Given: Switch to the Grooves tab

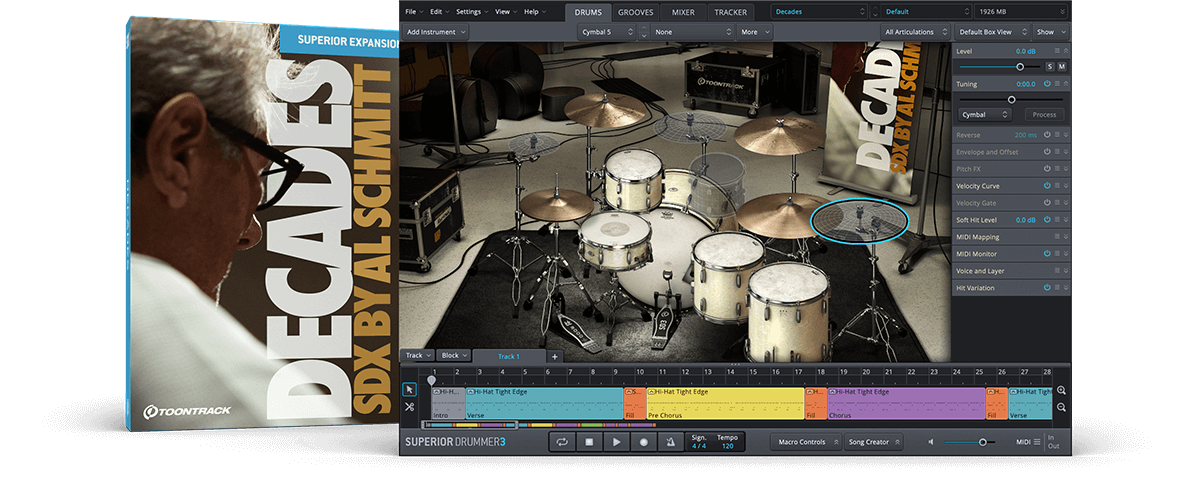Looking at the screenshot, I should click(636, 12).
